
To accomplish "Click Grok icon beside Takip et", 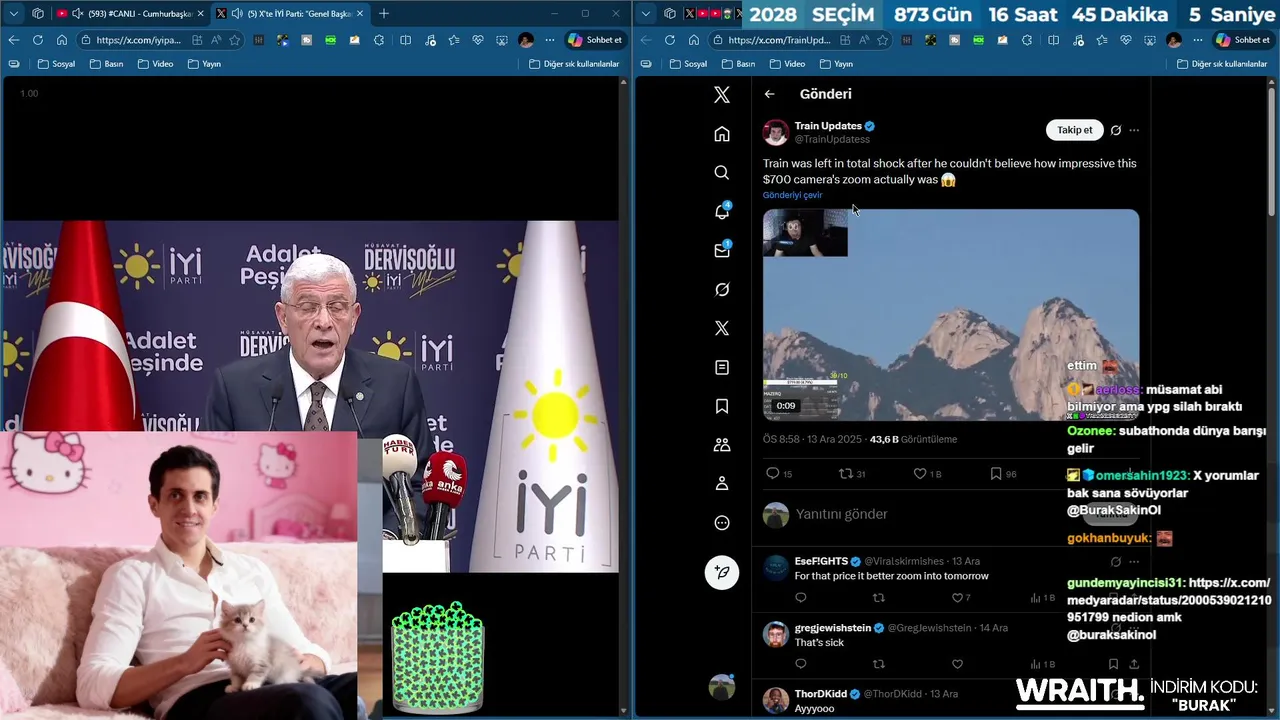I will click(1116, 130).
